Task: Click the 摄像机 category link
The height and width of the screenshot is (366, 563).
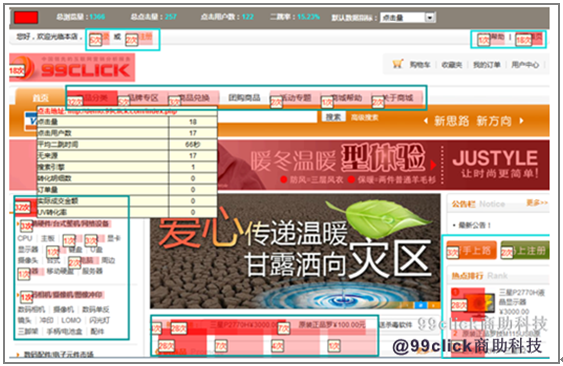Action: point(64,309)
